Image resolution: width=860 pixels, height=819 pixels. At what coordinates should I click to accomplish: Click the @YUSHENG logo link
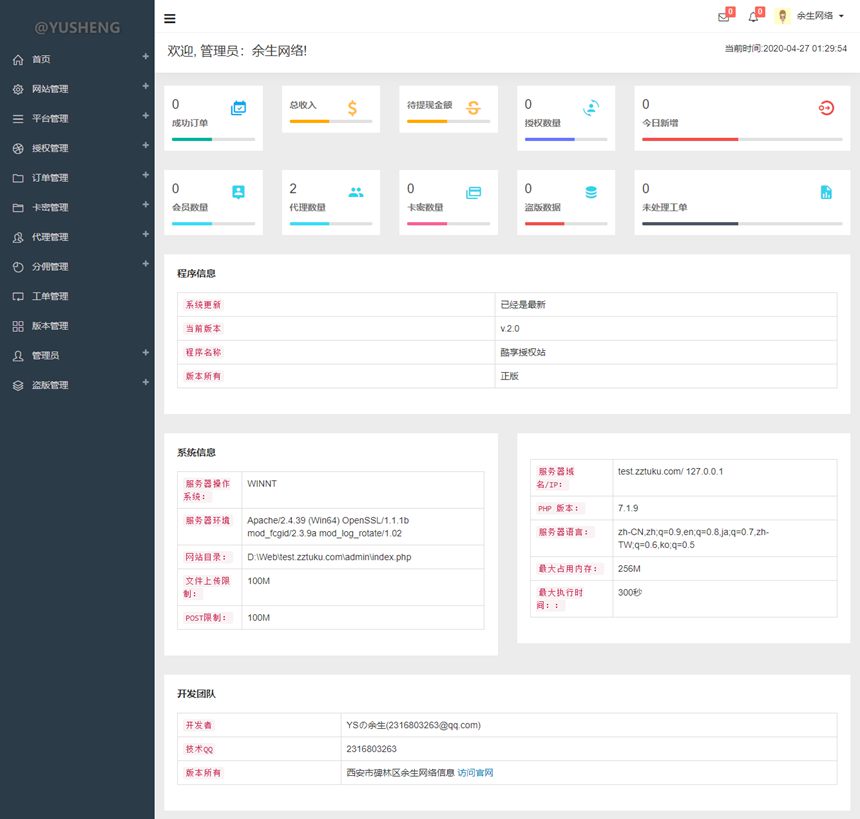[77, 27]
